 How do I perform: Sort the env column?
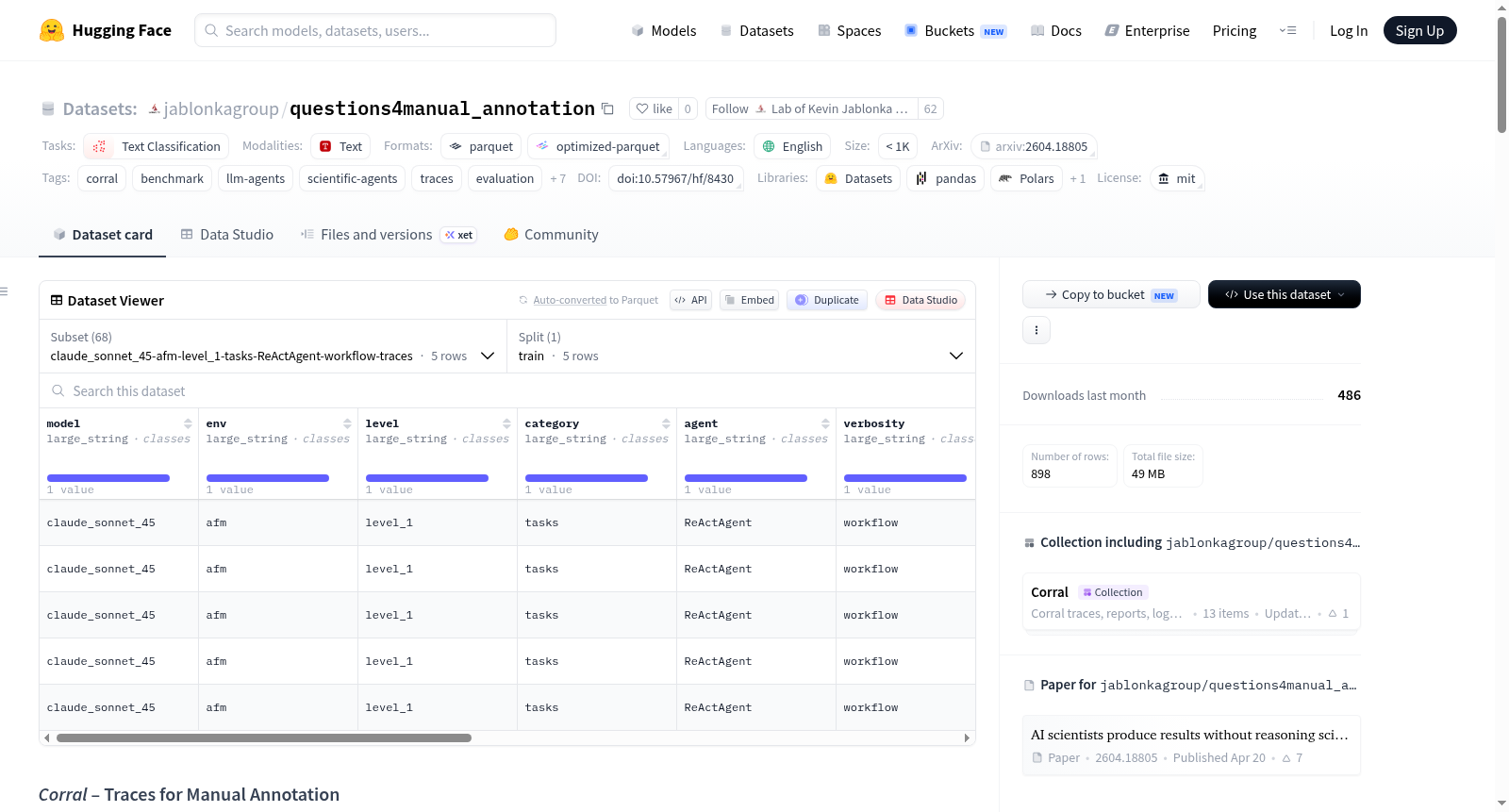(x=348, y=424)
